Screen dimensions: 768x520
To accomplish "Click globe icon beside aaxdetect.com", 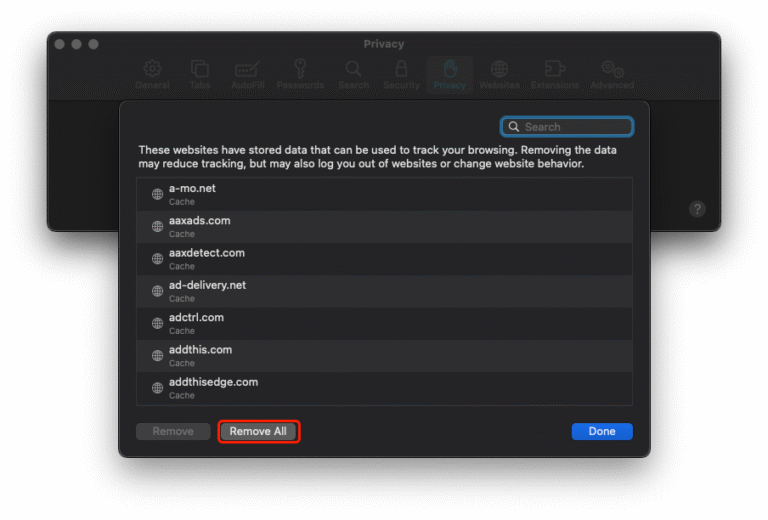I will point(157,259).
